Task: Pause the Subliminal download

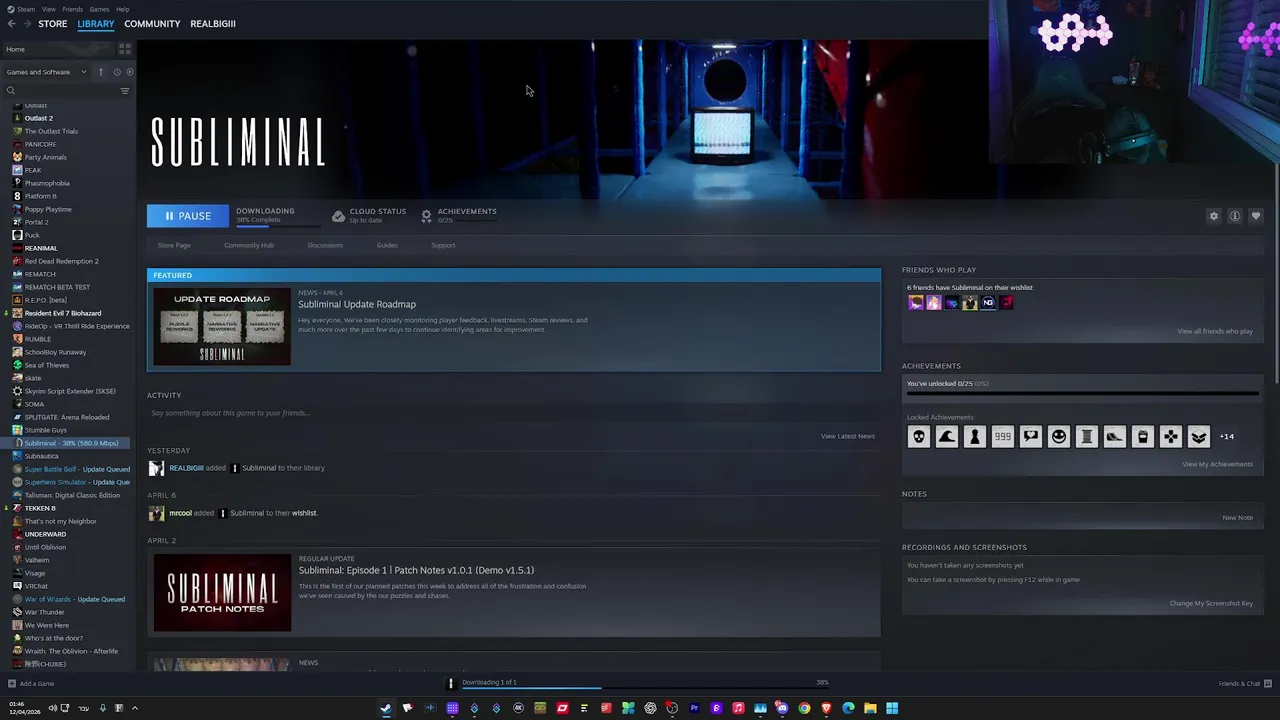Action: pyautogui.click(x=188, y=216)
